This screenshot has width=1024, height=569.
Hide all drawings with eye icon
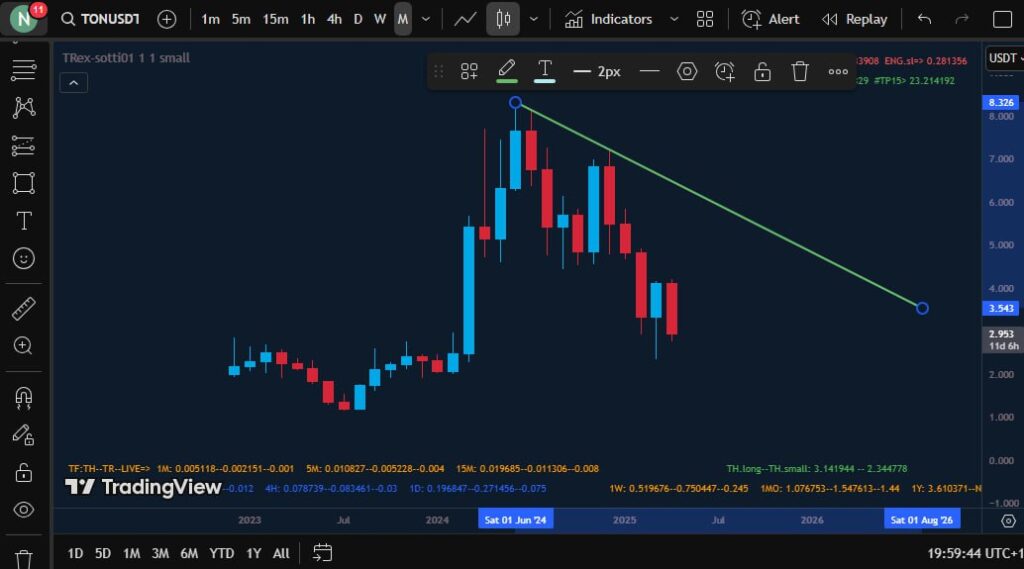(x=24, y=509)
